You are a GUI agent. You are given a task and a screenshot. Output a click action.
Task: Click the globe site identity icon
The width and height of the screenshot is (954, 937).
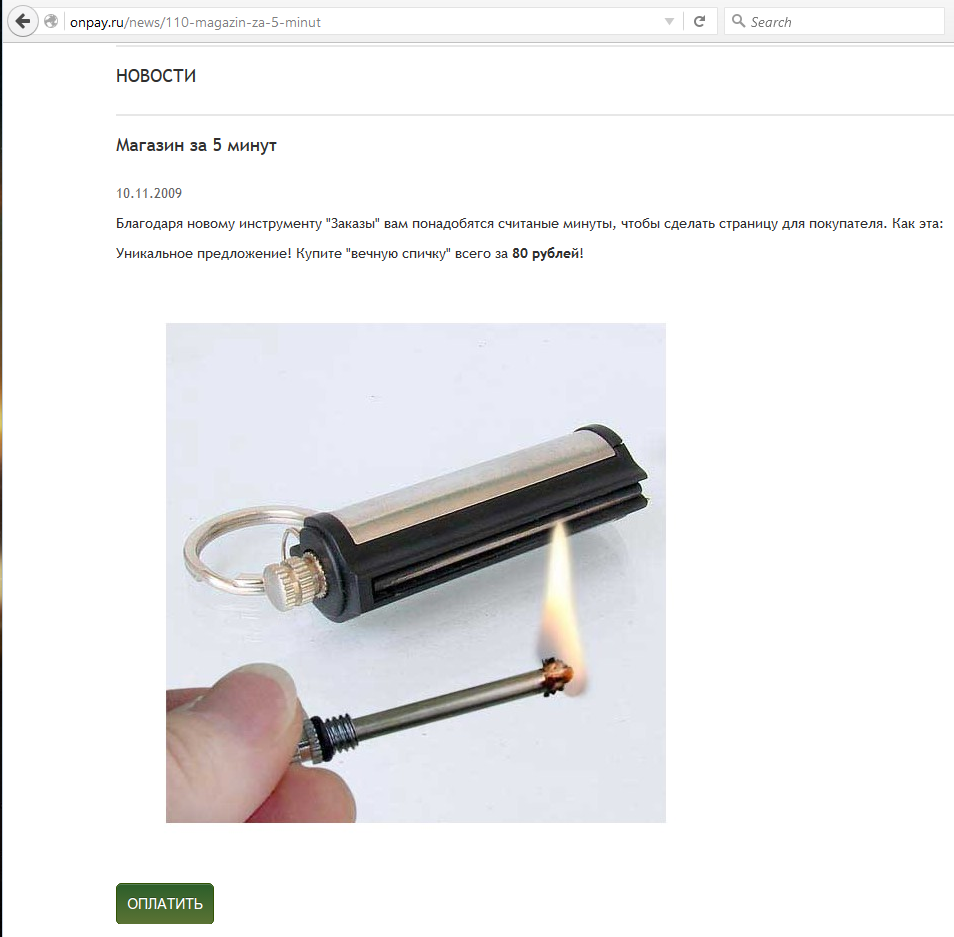coord(51,21)
